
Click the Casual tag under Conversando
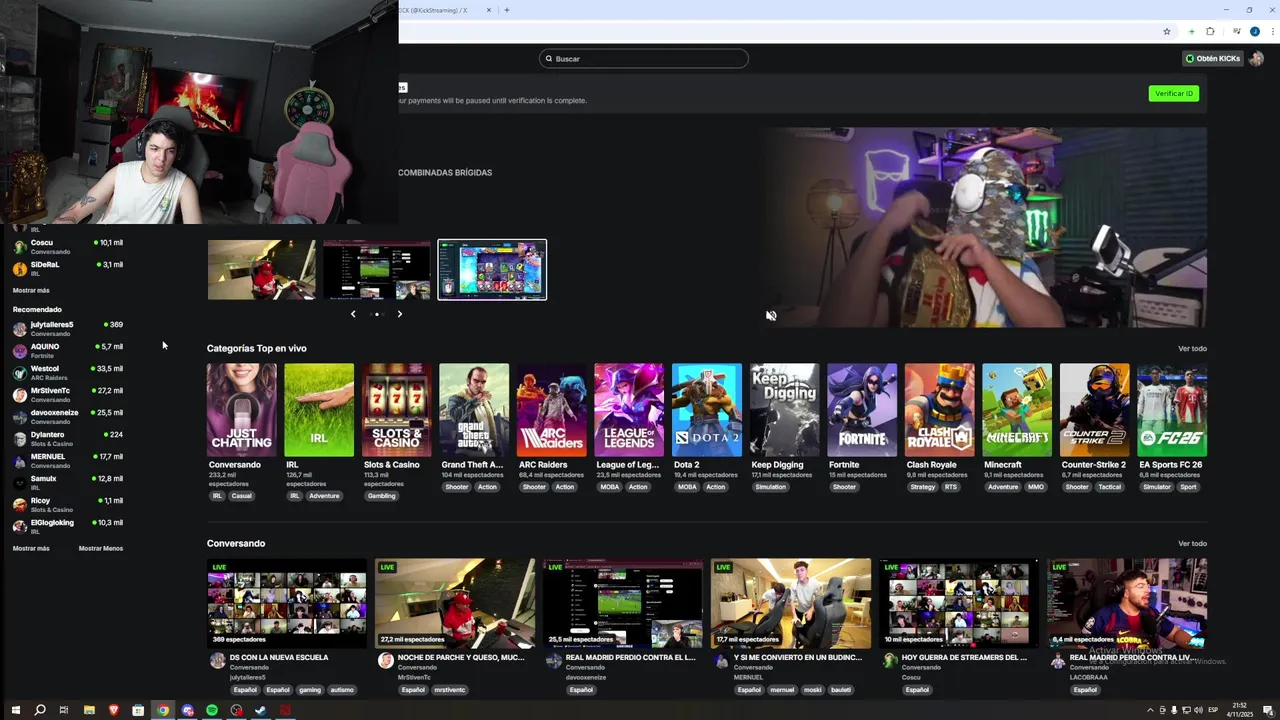point(242,496)
